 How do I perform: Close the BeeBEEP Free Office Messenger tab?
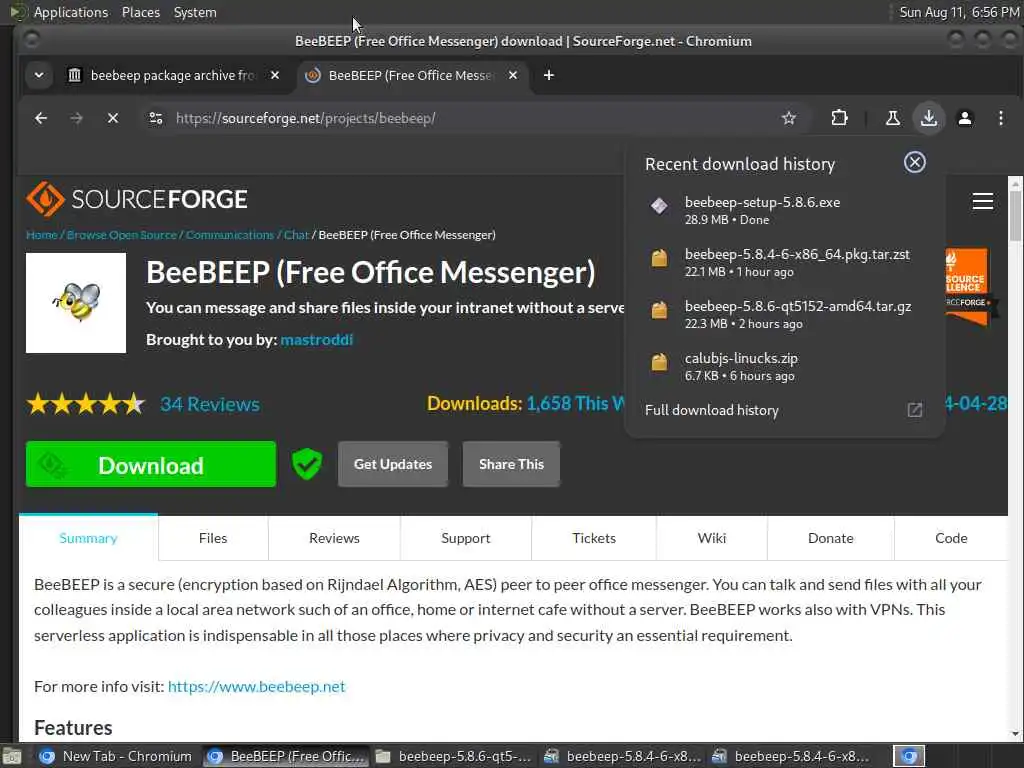[x=513, y=75]
